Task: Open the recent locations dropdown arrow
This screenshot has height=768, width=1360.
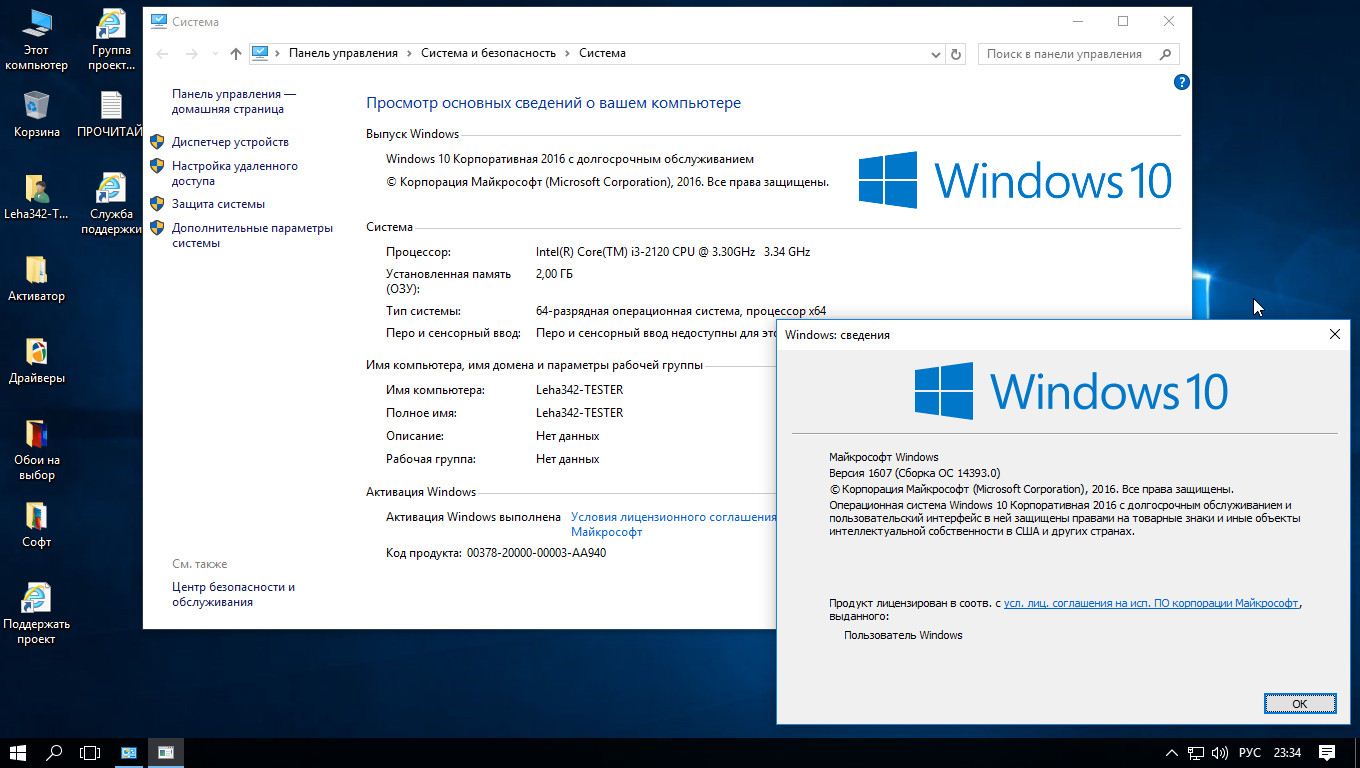Action: (x=215, y=54)
